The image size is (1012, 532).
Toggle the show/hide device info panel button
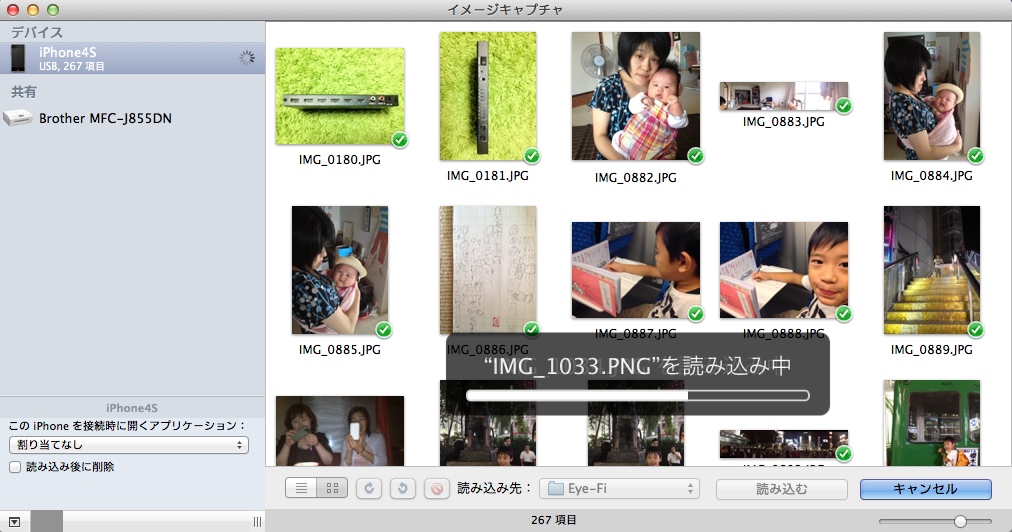click(x=14, y=522)
